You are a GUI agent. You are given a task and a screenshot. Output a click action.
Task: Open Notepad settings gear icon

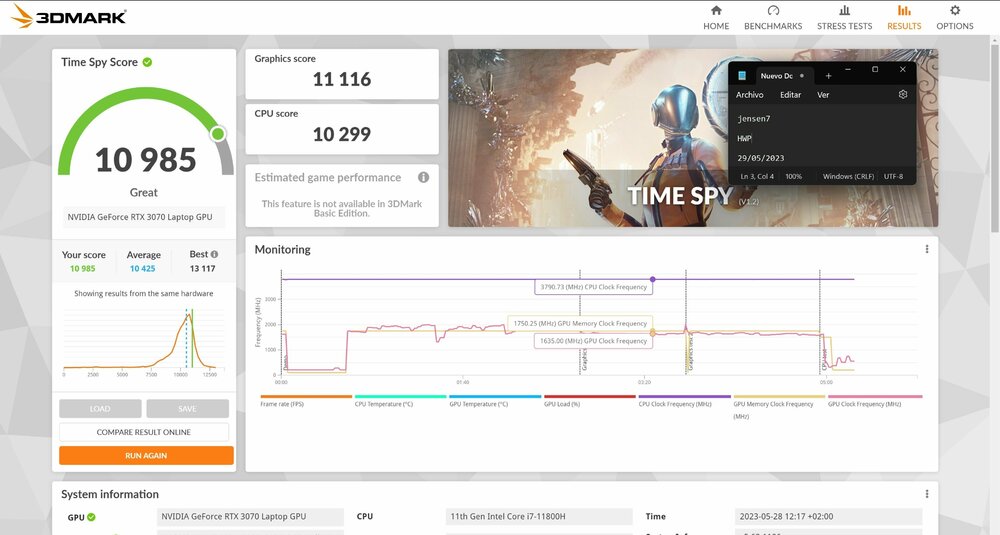[902, 94]
